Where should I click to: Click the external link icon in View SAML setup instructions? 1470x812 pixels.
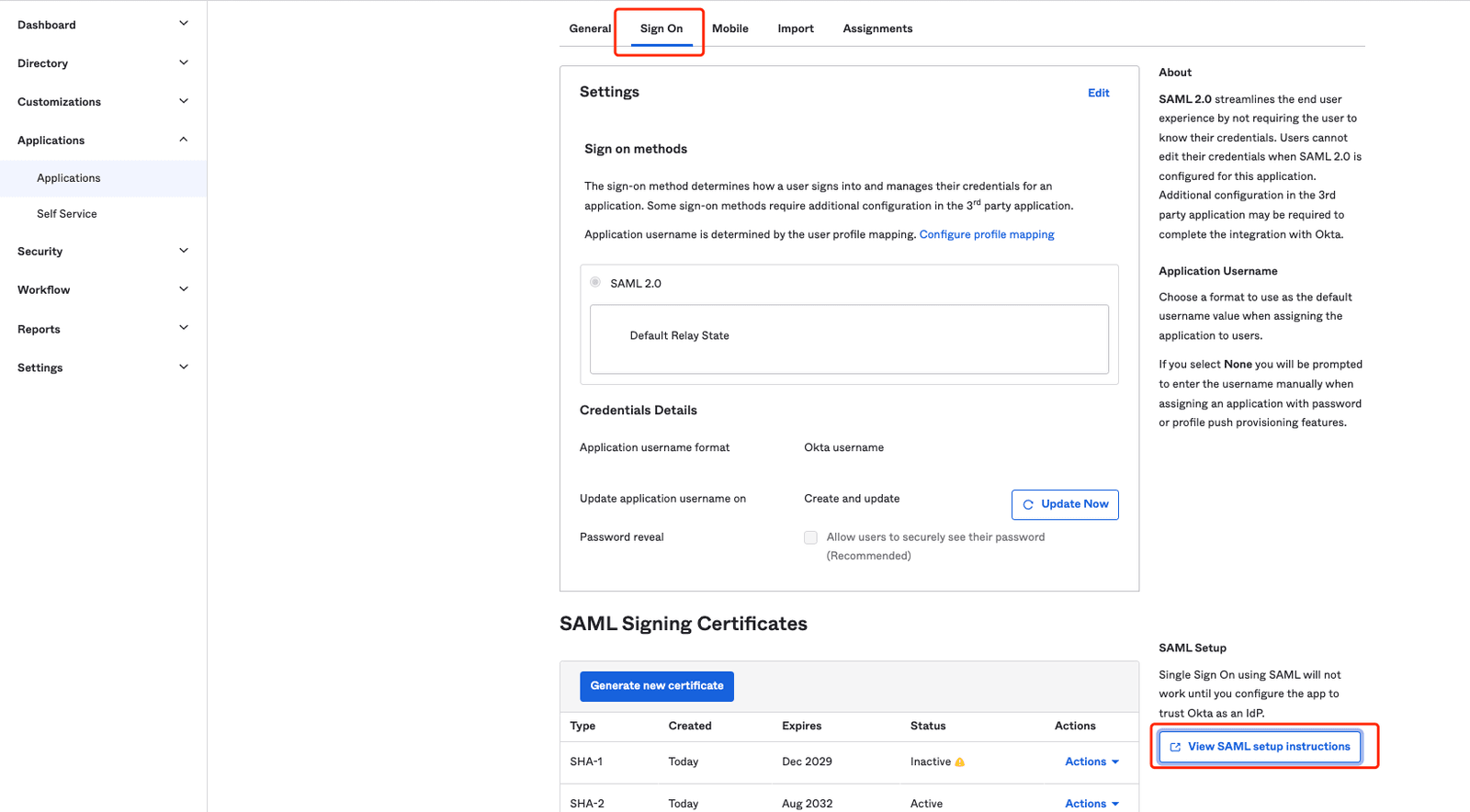click(1175, 747)
